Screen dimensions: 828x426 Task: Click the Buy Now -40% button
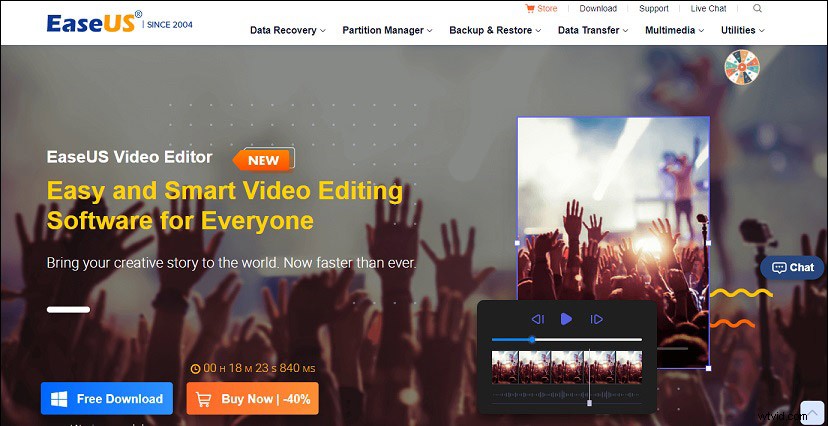pos(252,399)
